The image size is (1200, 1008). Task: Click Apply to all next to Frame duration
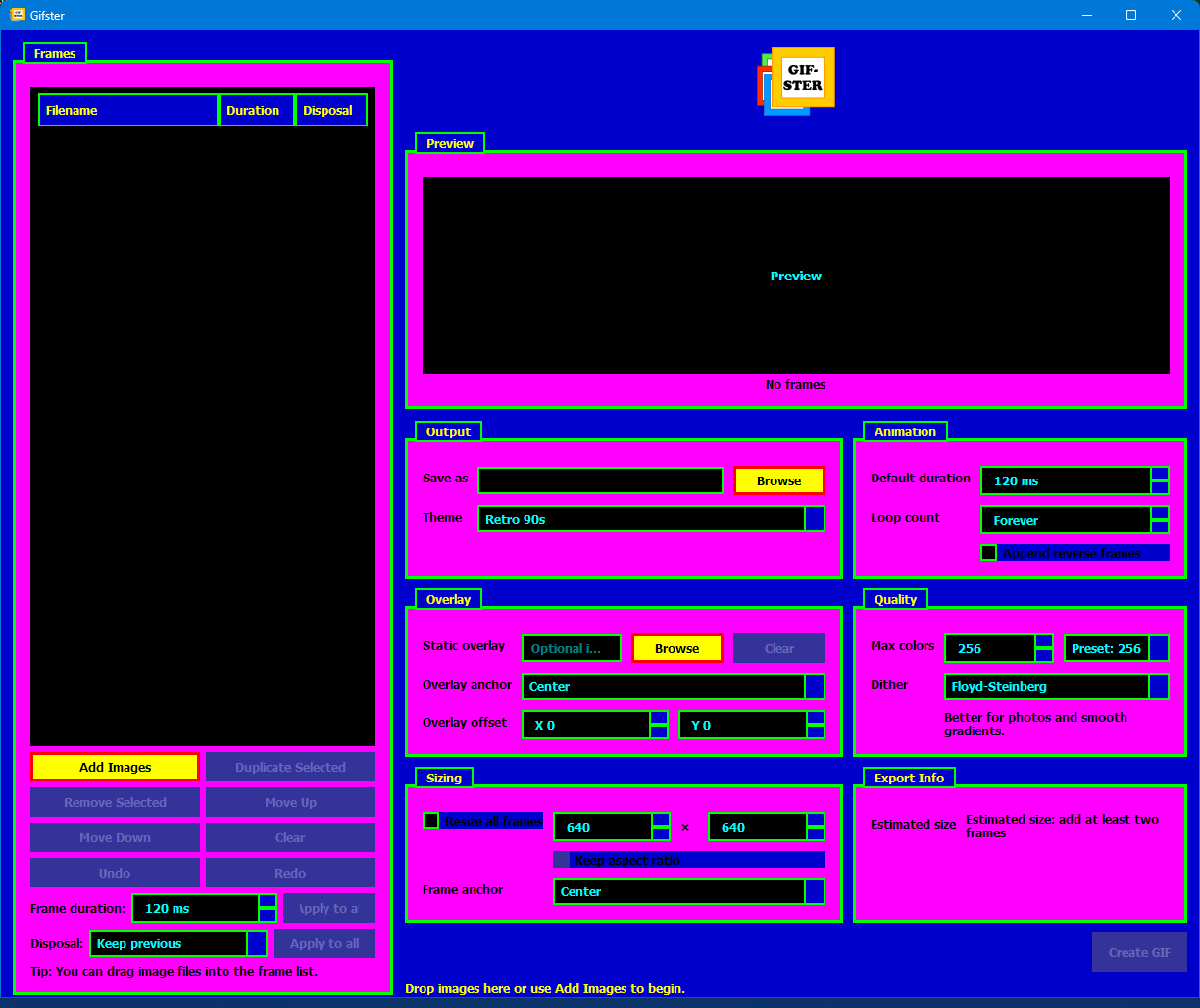[x=329, y=908]
